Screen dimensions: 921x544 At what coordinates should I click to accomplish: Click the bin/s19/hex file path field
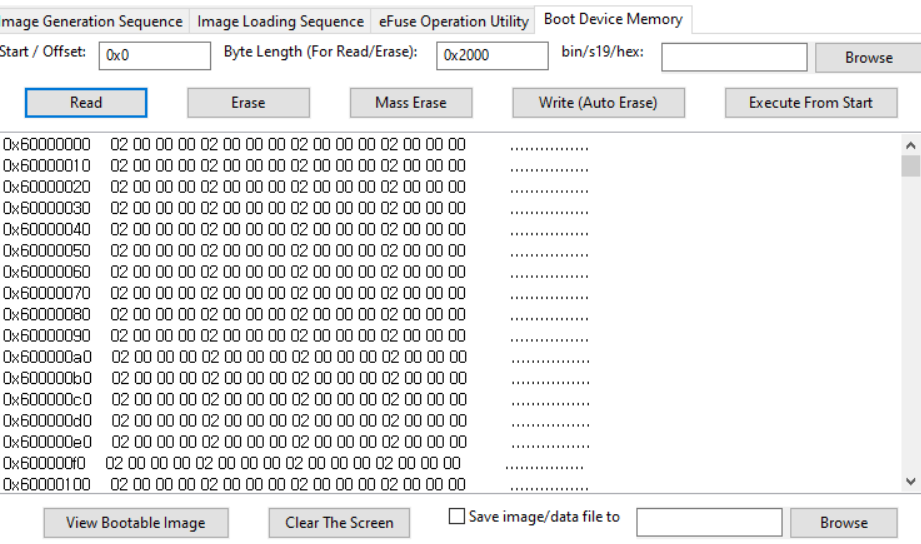tap(734, 57)
